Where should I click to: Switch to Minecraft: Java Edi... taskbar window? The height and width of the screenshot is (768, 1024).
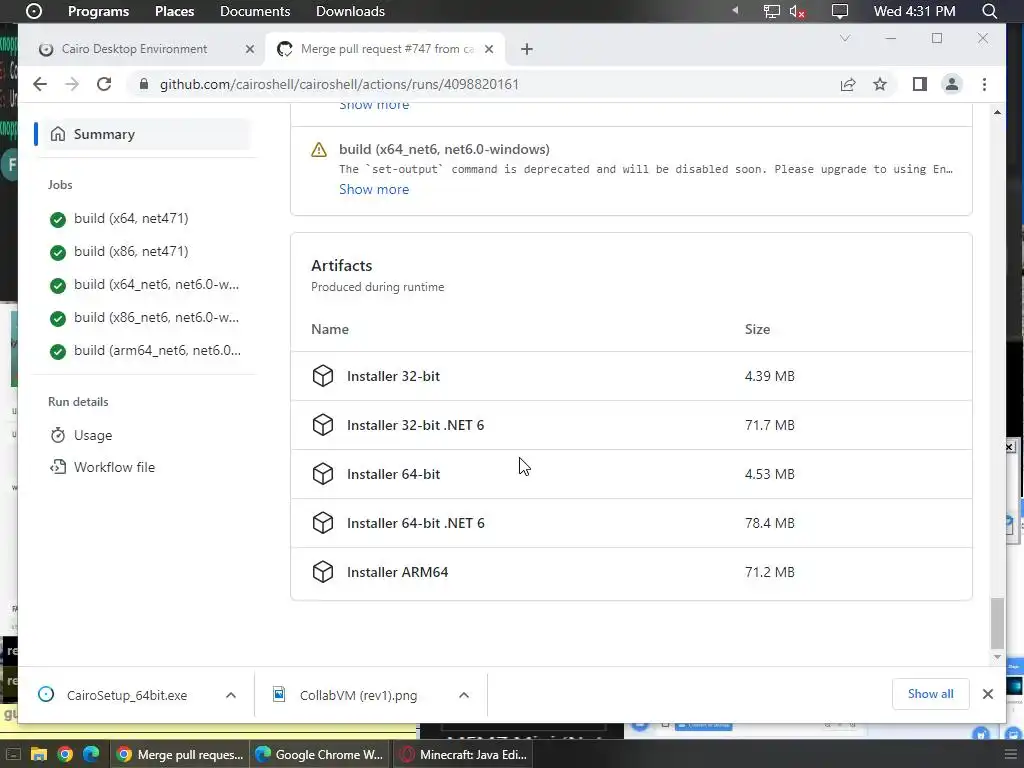coord(464,755)
